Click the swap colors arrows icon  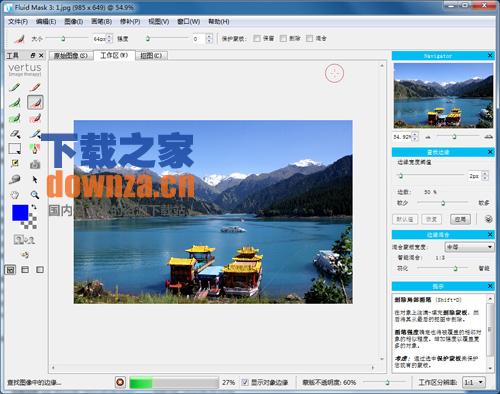pos(34,207)
